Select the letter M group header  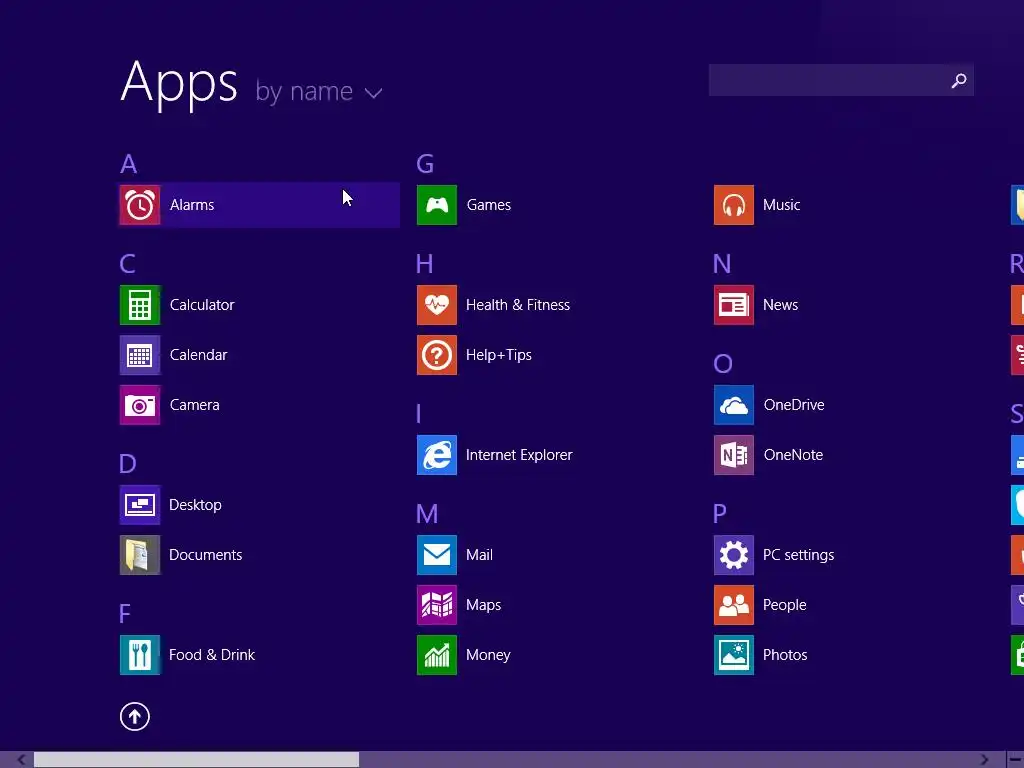tap(427, 514)
